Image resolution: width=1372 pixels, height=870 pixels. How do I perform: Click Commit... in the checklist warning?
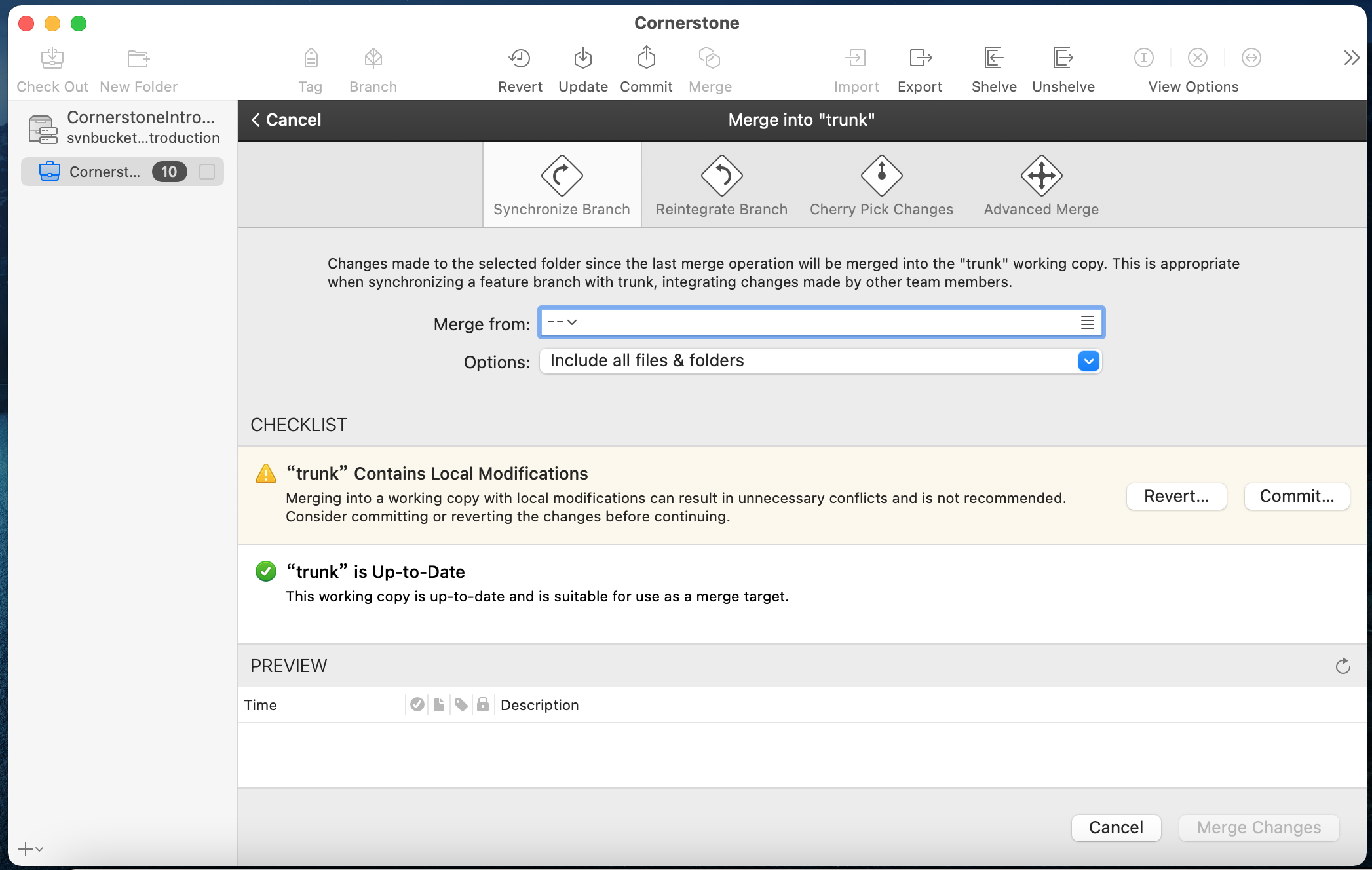point(1297,497)
